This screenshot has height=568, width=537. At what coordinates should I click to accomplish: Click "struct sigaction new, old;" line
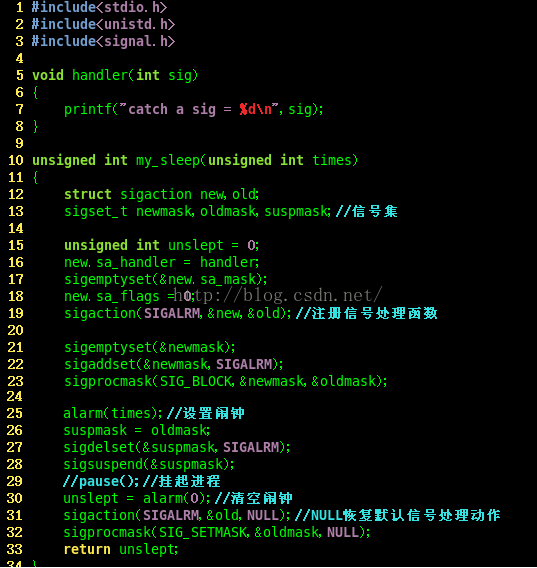(162, 195)
